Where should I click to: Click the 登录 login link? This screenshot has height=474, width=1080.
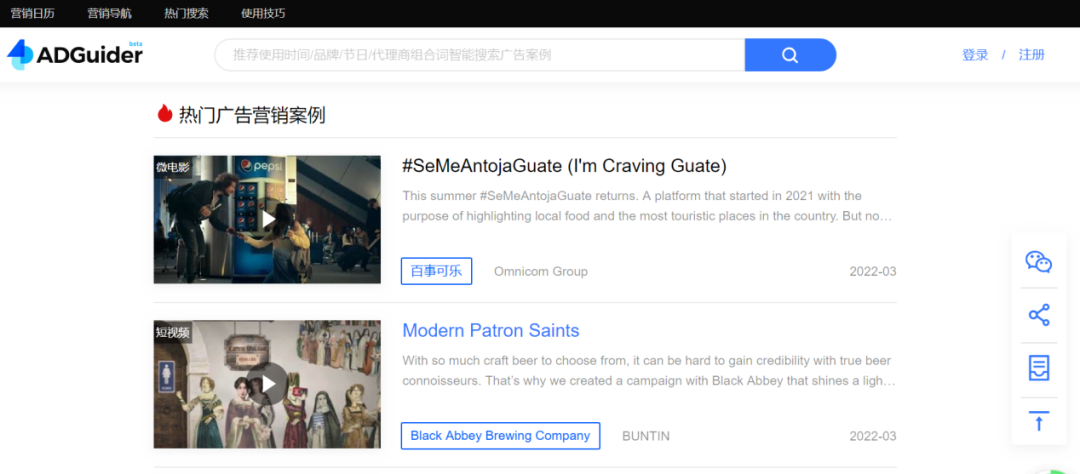[975, 55]
